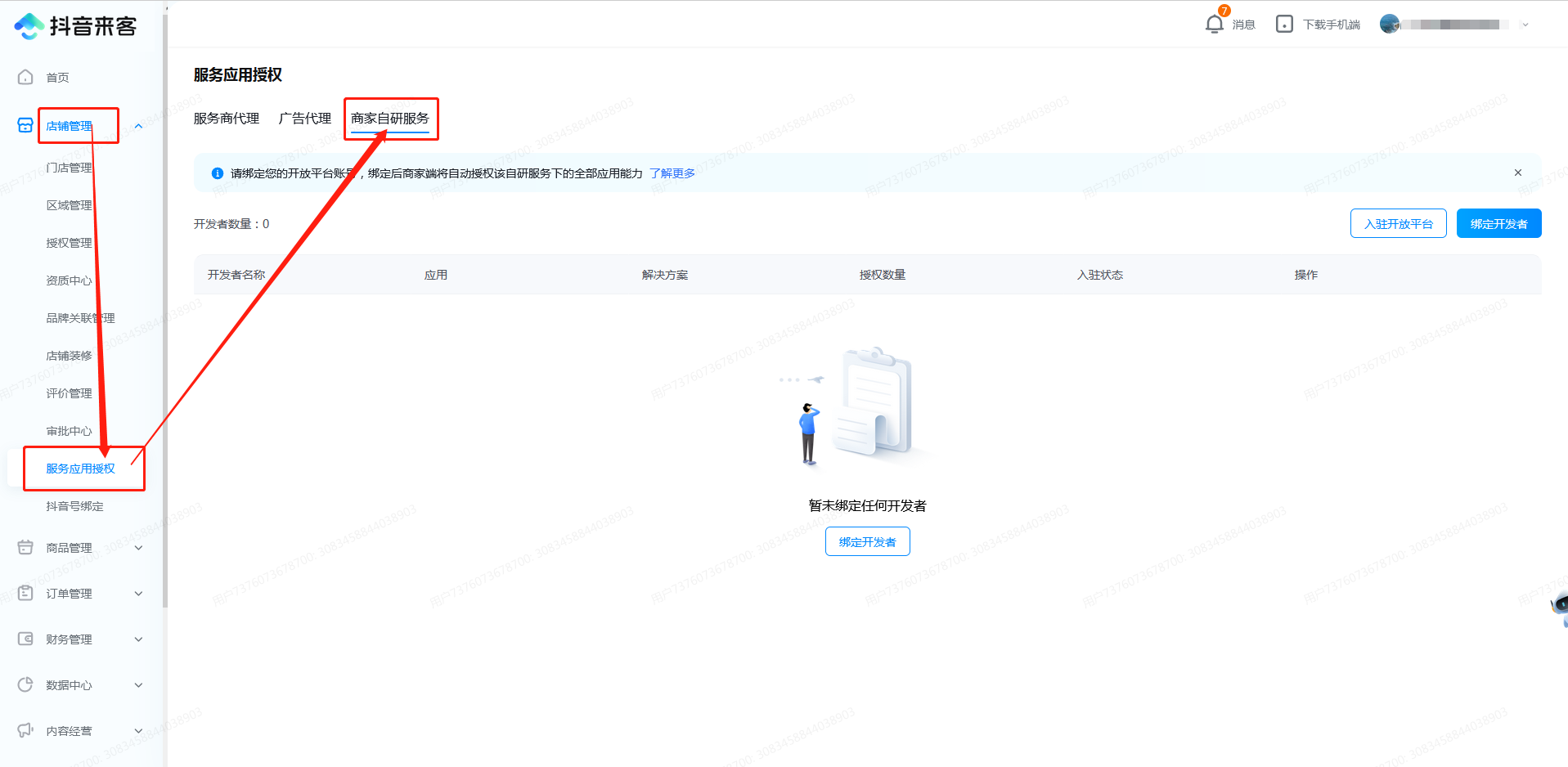Click the 入驻开放平台 button

tap(1399, 223)
